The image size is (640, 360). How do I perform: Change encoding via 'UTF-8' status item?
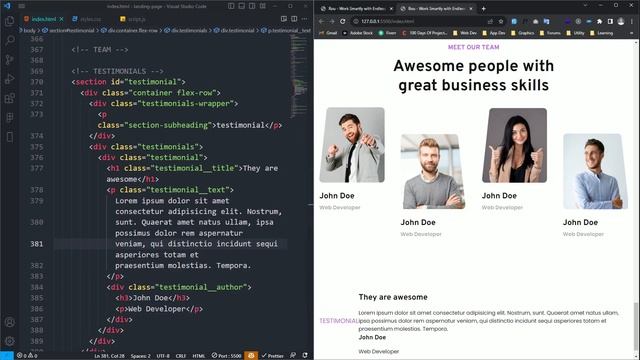pos(163,356)
